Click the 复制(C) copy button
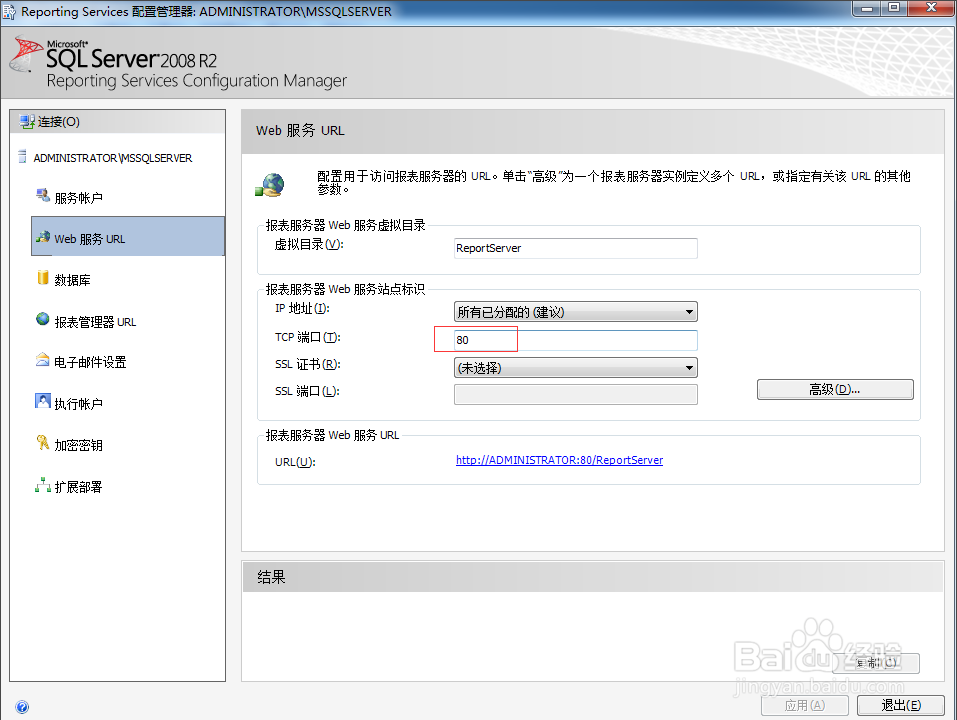Viewport: 957px width, 720px height. [x=877, y=663]
